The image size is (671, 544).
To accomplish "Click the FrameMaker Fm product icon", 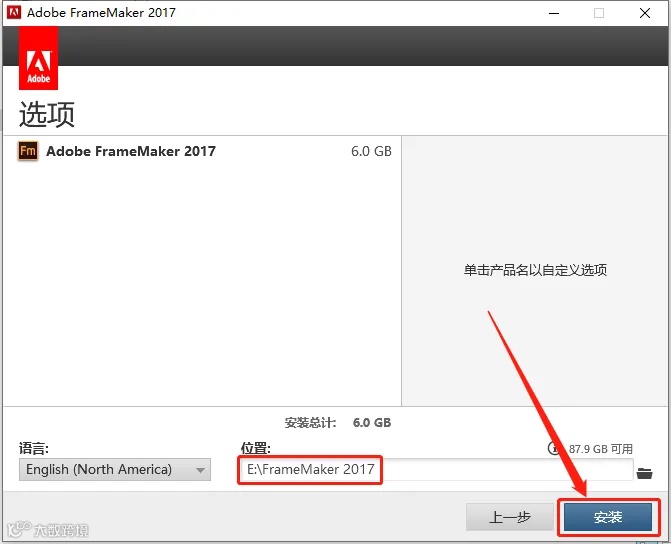I will [28, 151].
